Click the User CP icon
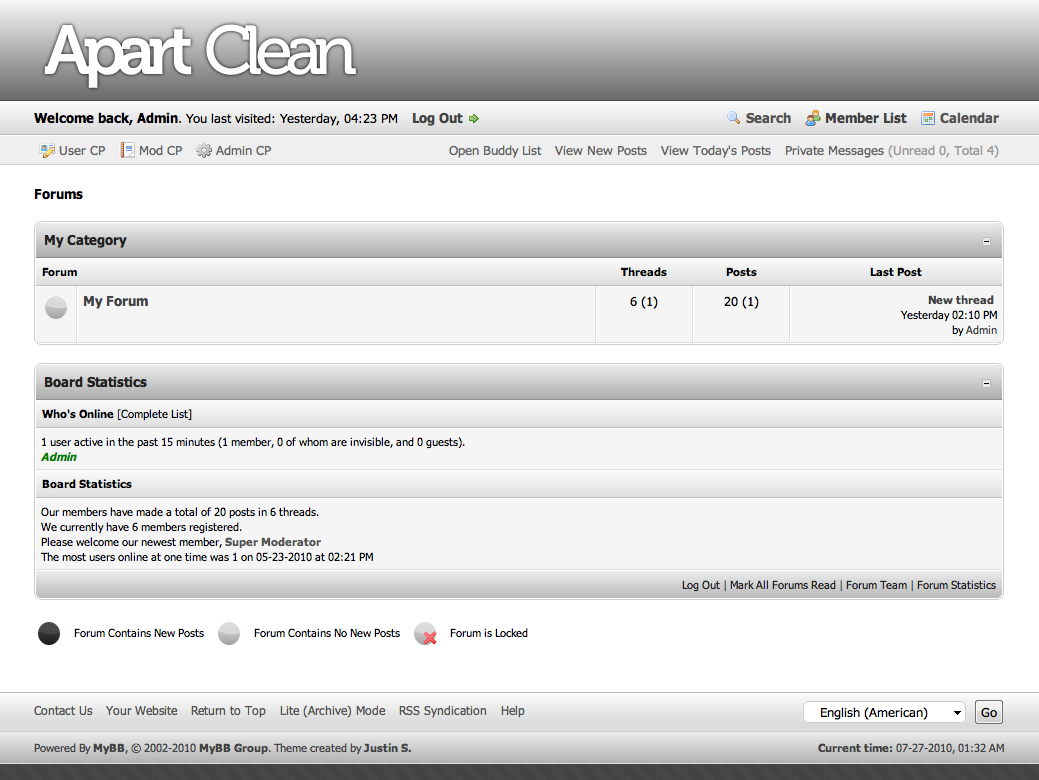Screen dimensions: 1039x780 pos(47,151)
